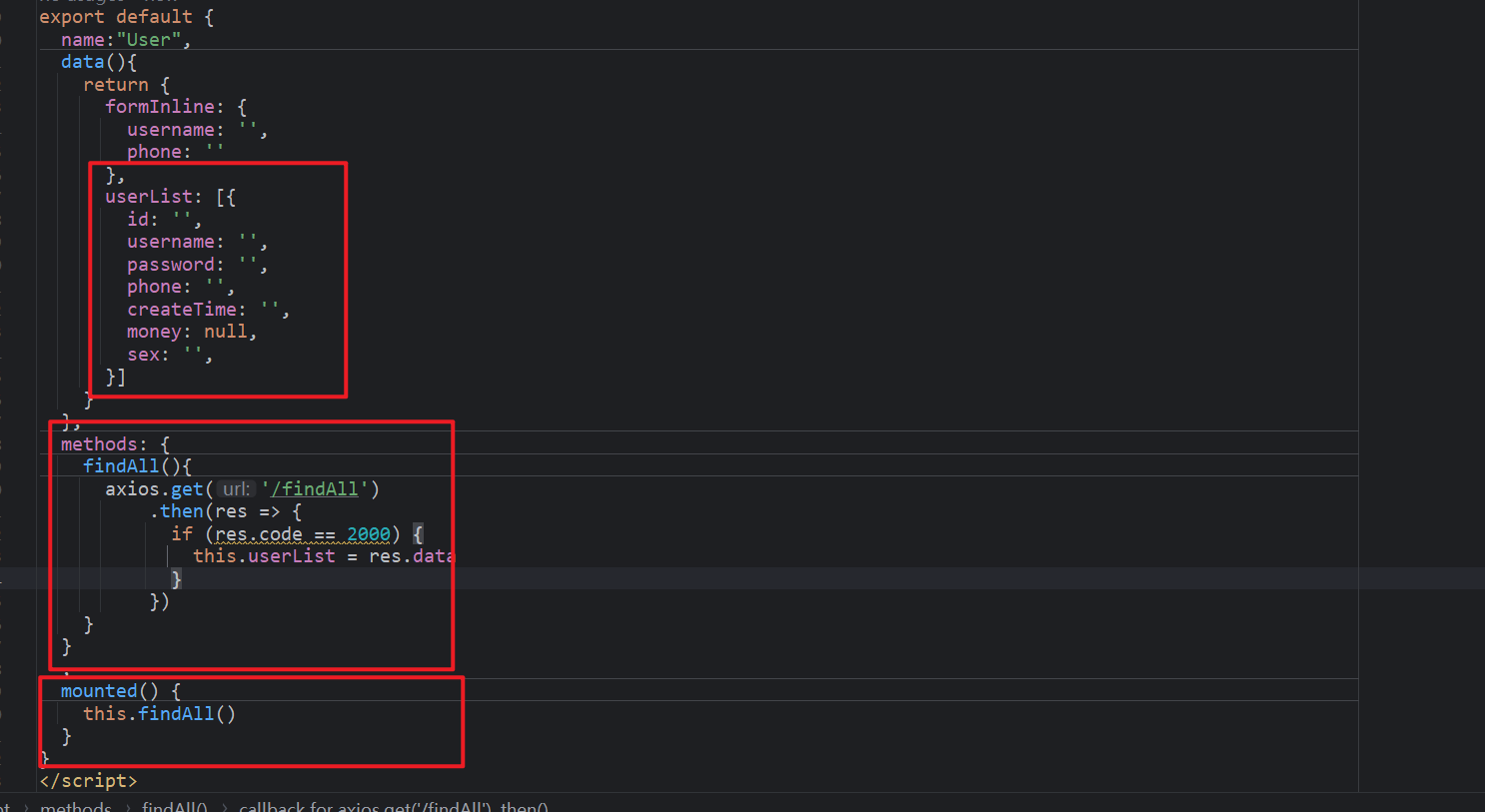This screenshot has width=1485, height=812.
Task: Click the "password" field in userList
Action: tap(170, 265)
